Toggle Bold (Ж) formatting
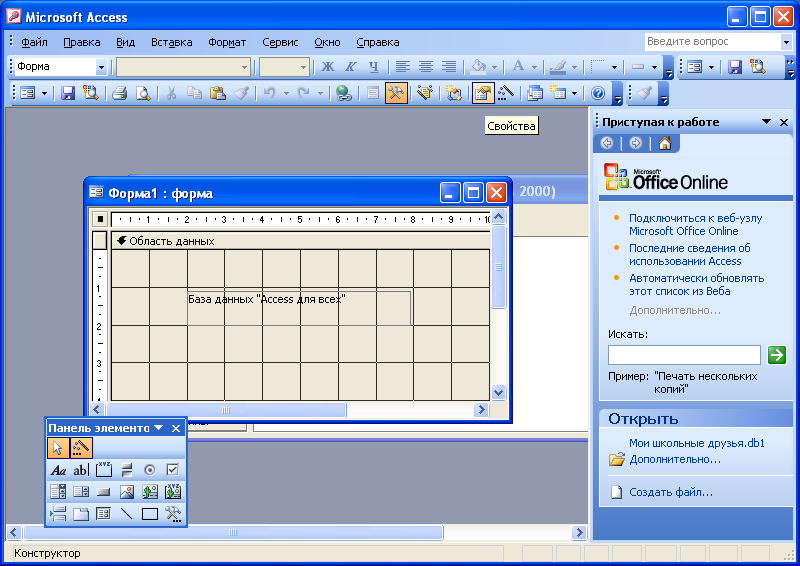The height and width of the screenshot is (566, 800). (328, 66)
